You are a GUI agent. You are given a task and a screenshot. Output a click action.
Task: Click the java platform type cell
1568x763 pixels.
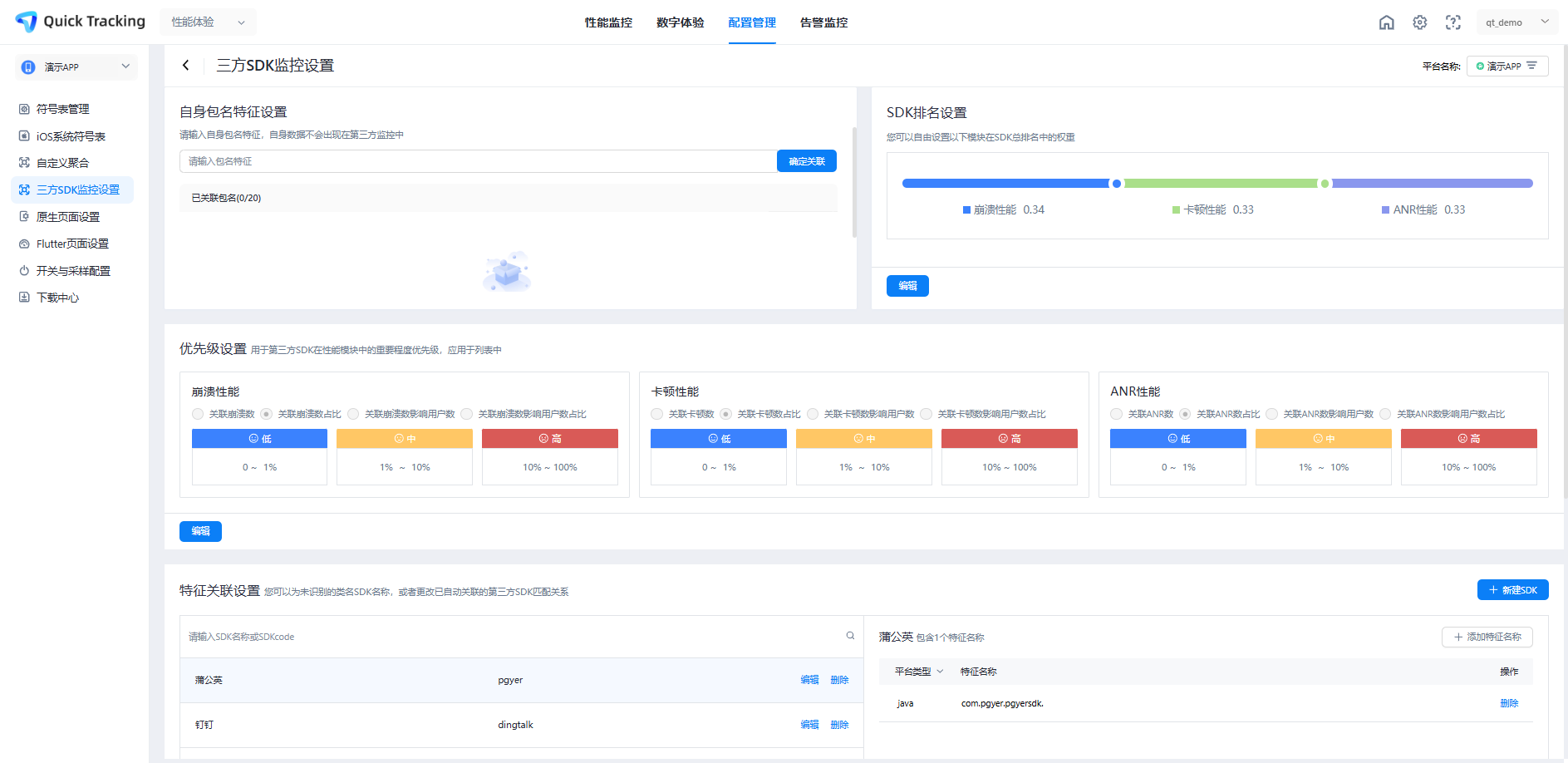point(905,703)
